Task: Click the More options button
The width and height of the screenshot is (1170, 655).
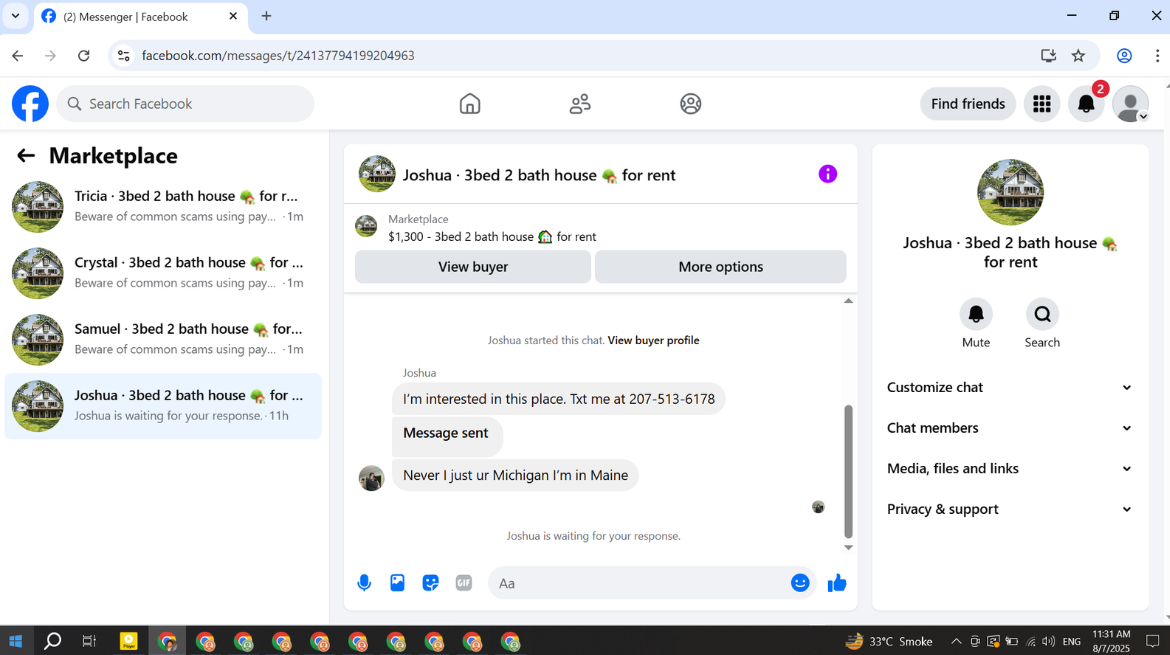Action: point(721,266)
